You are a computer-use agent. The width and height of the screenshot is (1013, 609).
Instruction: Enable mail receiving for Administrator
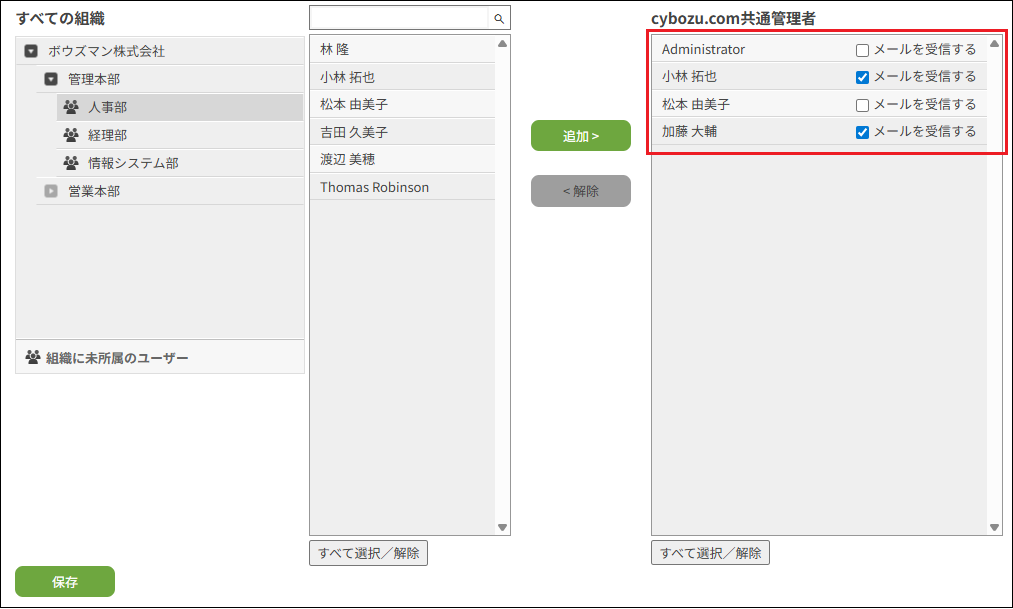pyautogui.click(x=862, y=50)
